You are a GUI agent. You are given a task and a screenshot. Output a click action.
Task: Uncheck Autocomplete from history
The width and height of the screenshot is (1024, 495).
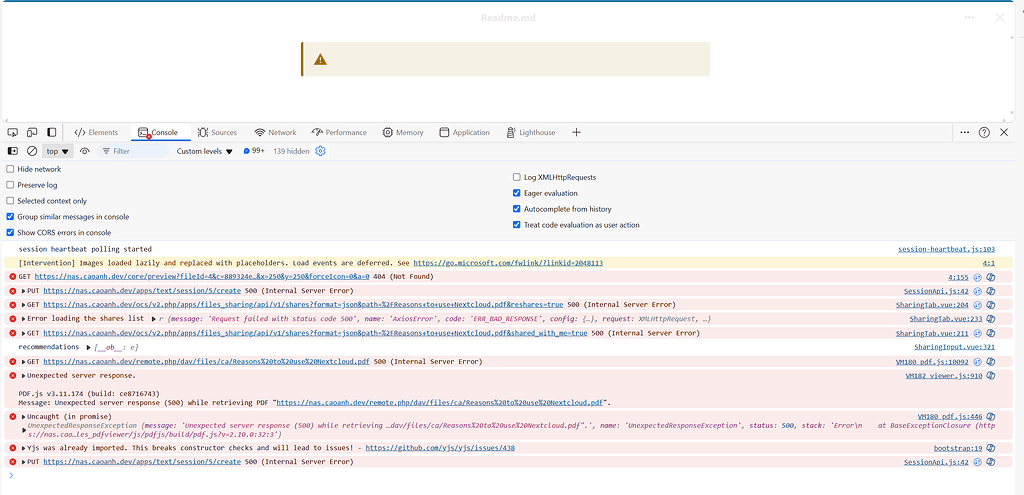tap(517, 209)
